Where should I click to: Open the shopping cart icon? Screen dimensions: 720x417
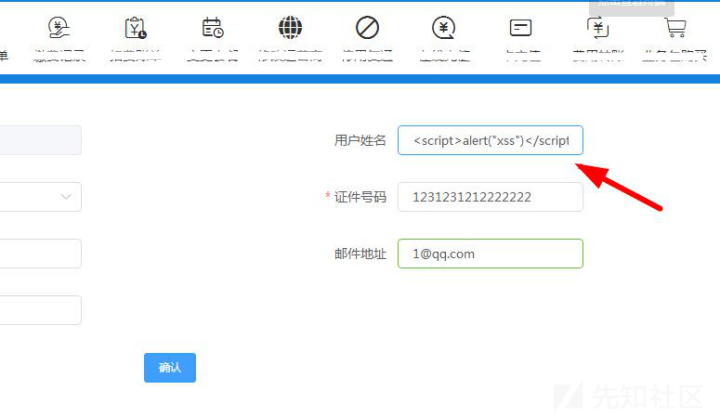point(675,28)
